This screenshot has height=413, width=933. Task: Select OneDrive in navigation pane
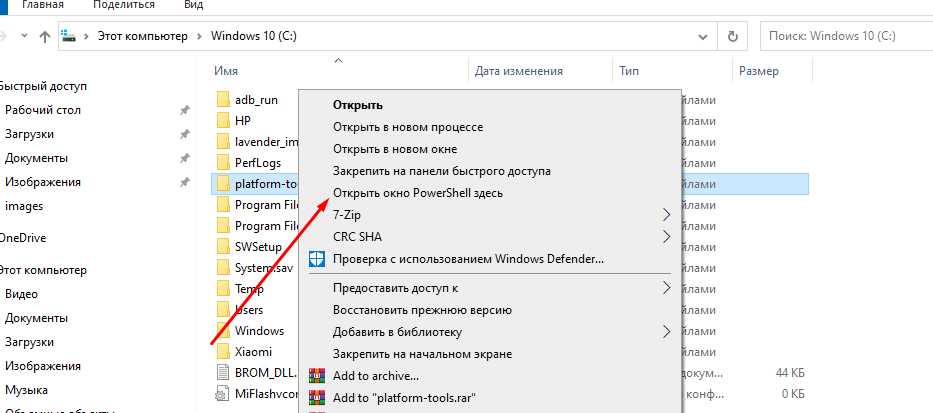[x=23, y=238]
